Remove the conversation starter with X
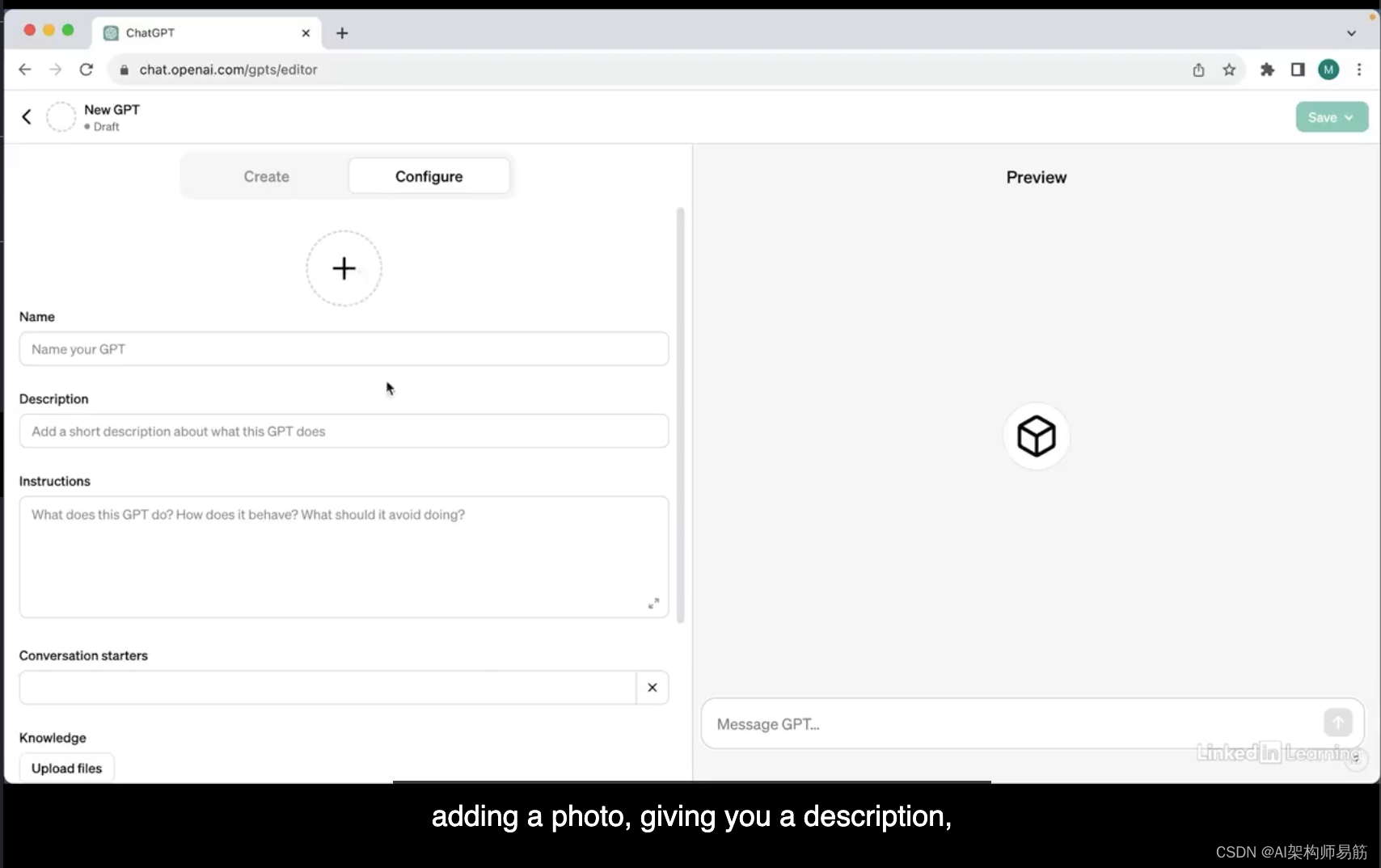This screenshot has height=868, width=1381. tap(652, 687)
